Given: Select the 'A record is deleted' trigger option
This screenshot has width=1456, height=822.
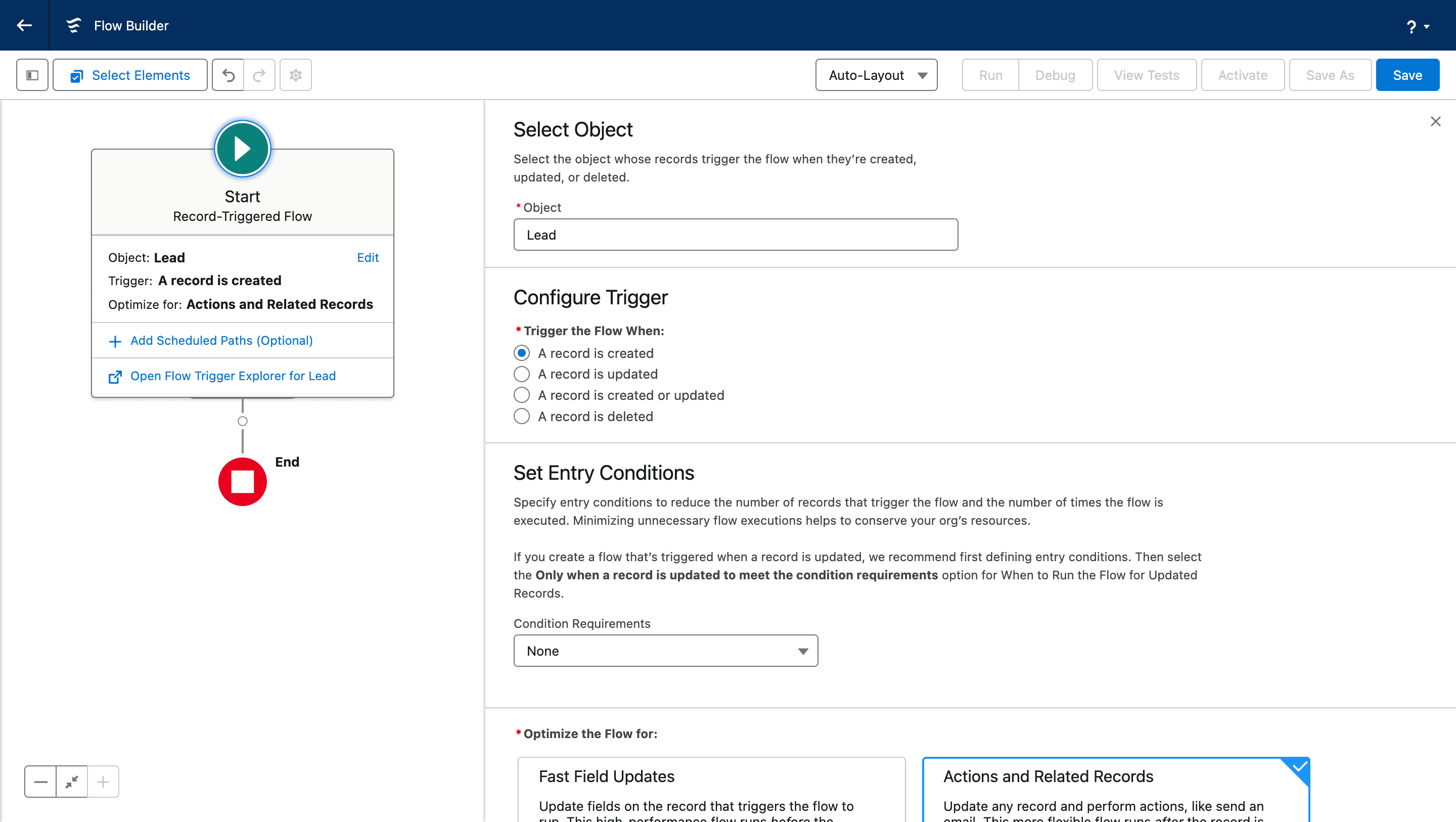Looking at the screenshot, I should (x=521, y=416).
